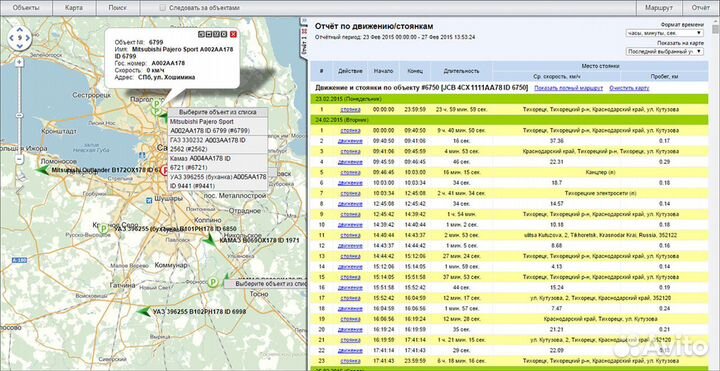Click the Длительность column header
Image resolution: width=720 pixels, height=371 pixels.
coord(461,71)
